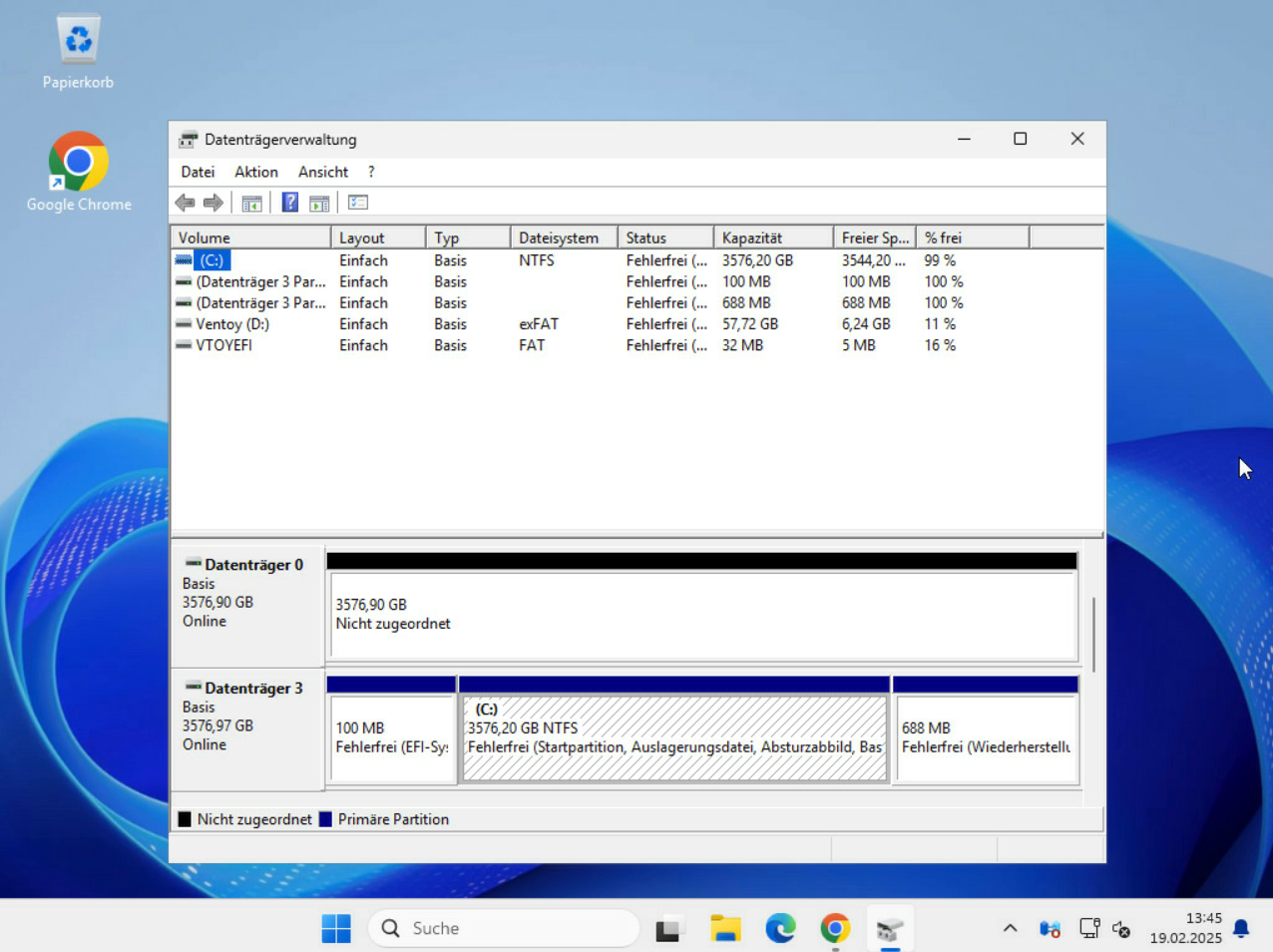Show hidden tray icons chevron

click(x=1010, y=928)
